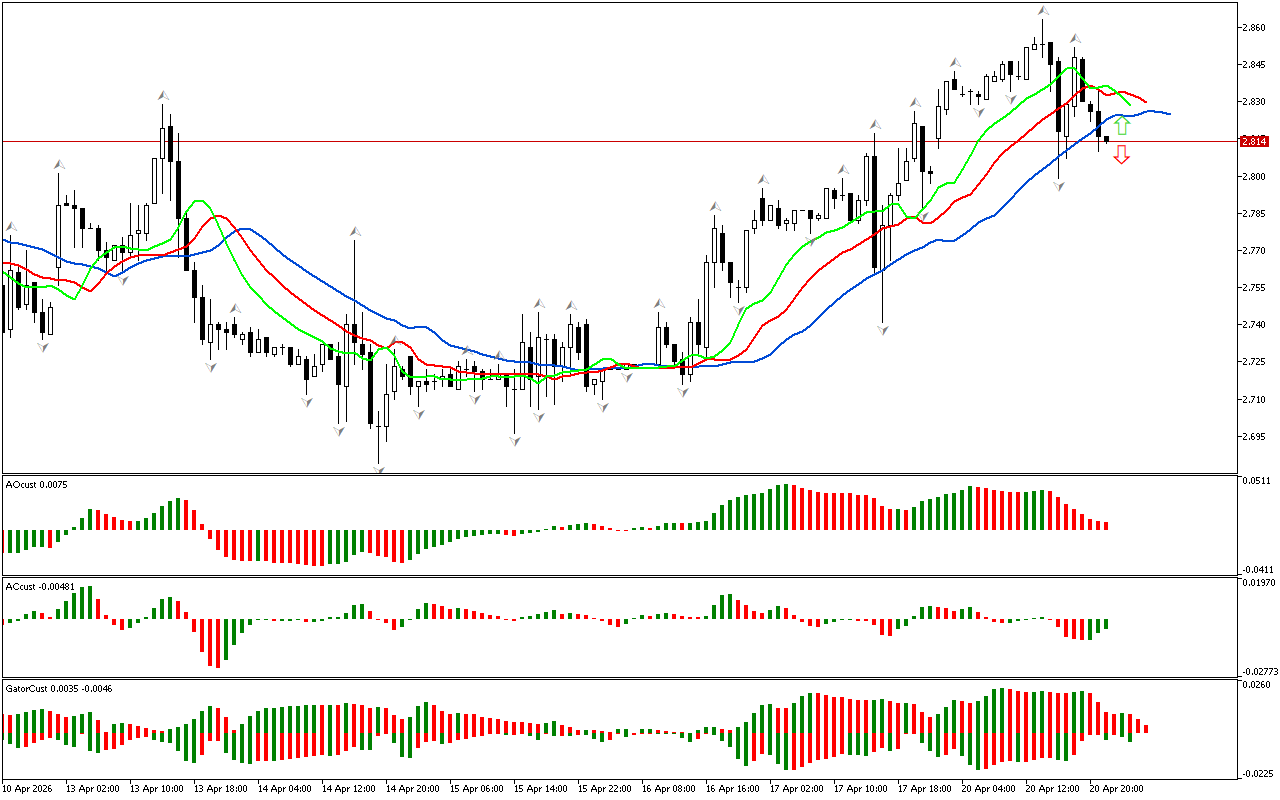Click the green up arrow signal
This screenshot has height=800, width=1280.
pyautogui.click(x=1122, y=126)
